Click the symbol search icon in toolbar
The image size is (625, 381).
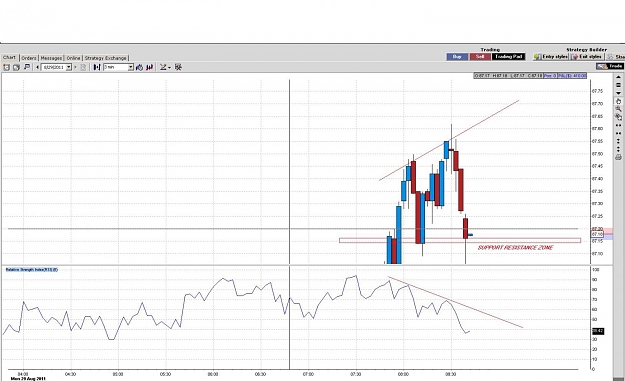[x=27, y=67]
